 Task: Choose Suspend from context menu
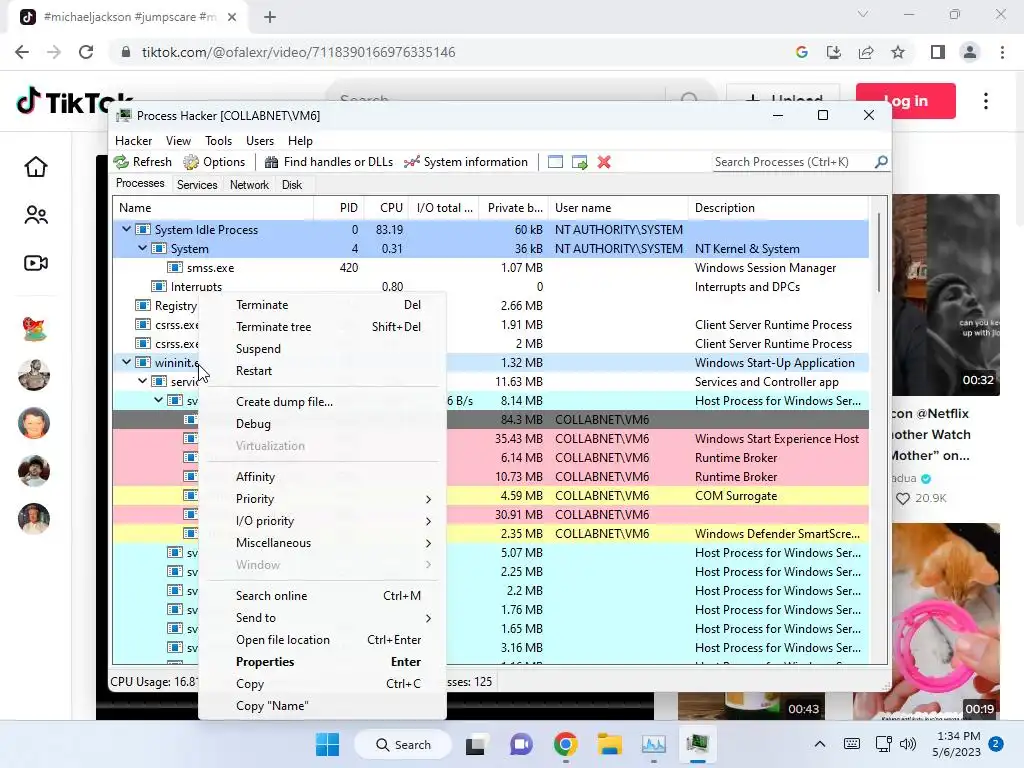(323, 349)
